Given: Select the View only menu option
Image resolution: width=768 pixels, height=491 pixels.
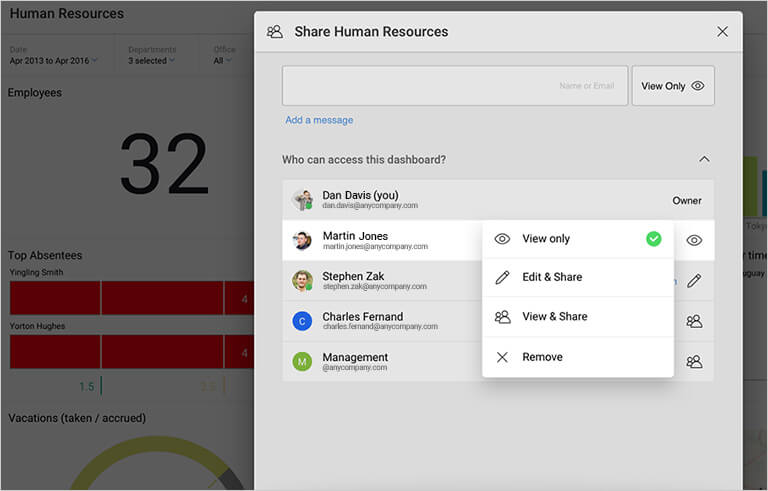Looking at the screenshot, I should click(578, 239).
